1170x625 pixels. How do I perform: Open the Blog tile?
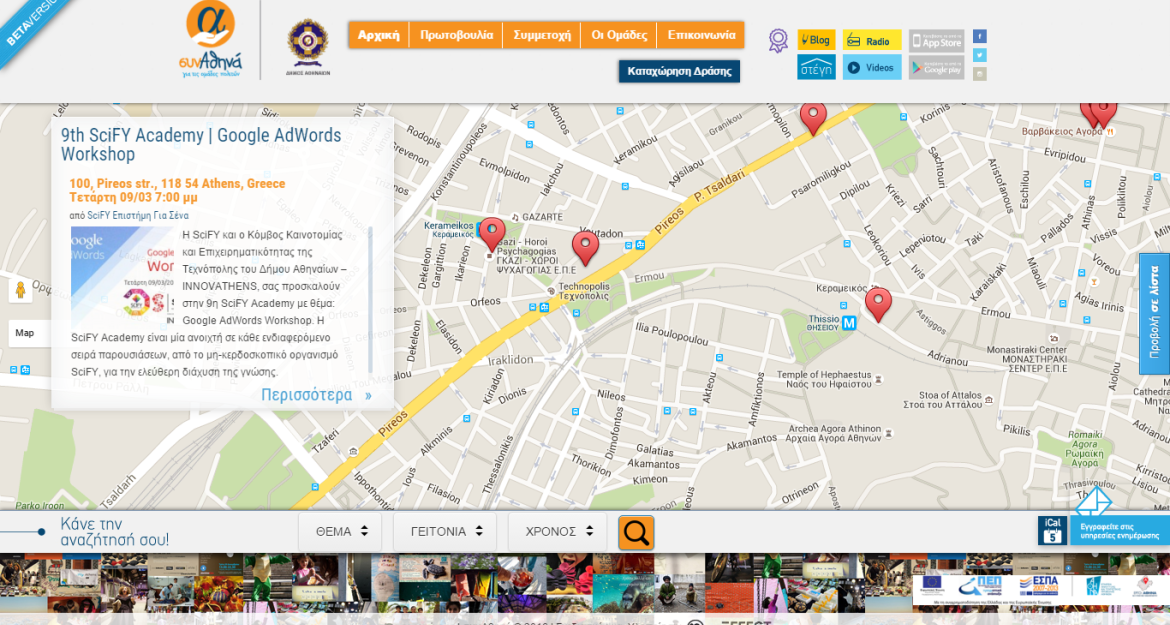[816, 40]
